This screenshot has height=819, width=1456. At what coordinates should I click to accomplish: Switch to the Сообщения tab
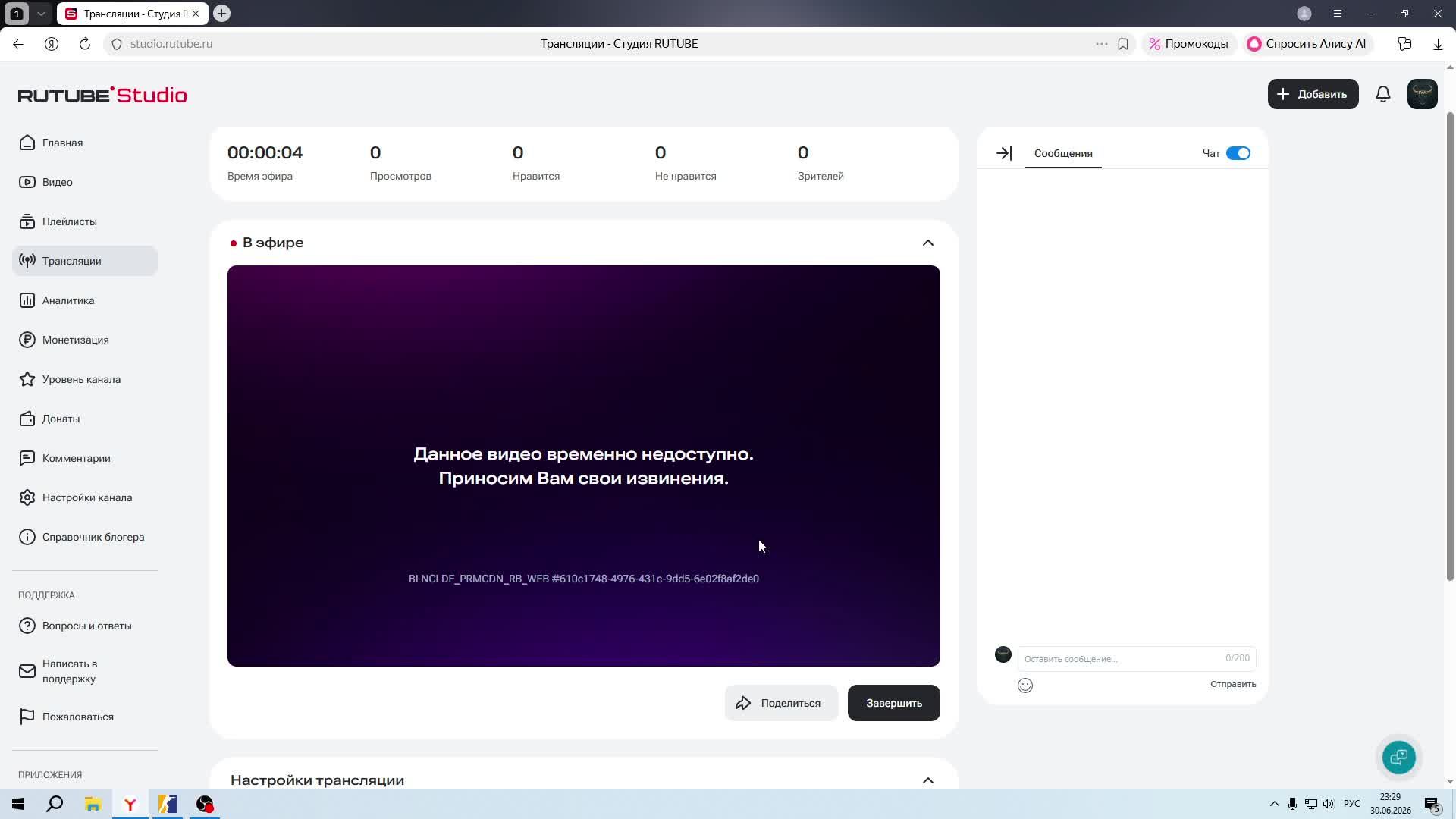pos(1063,153)
